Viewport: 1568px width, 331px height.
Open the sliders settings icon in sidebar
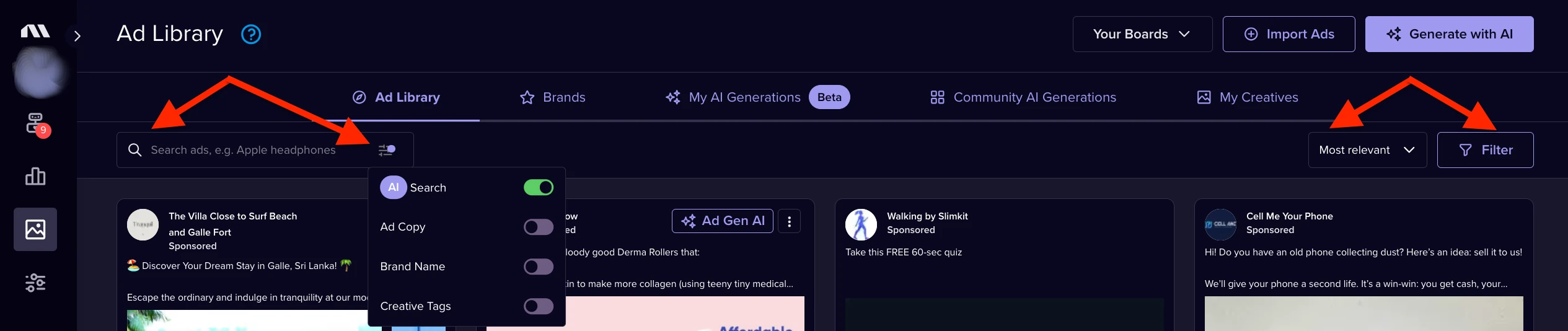(35, 283)
